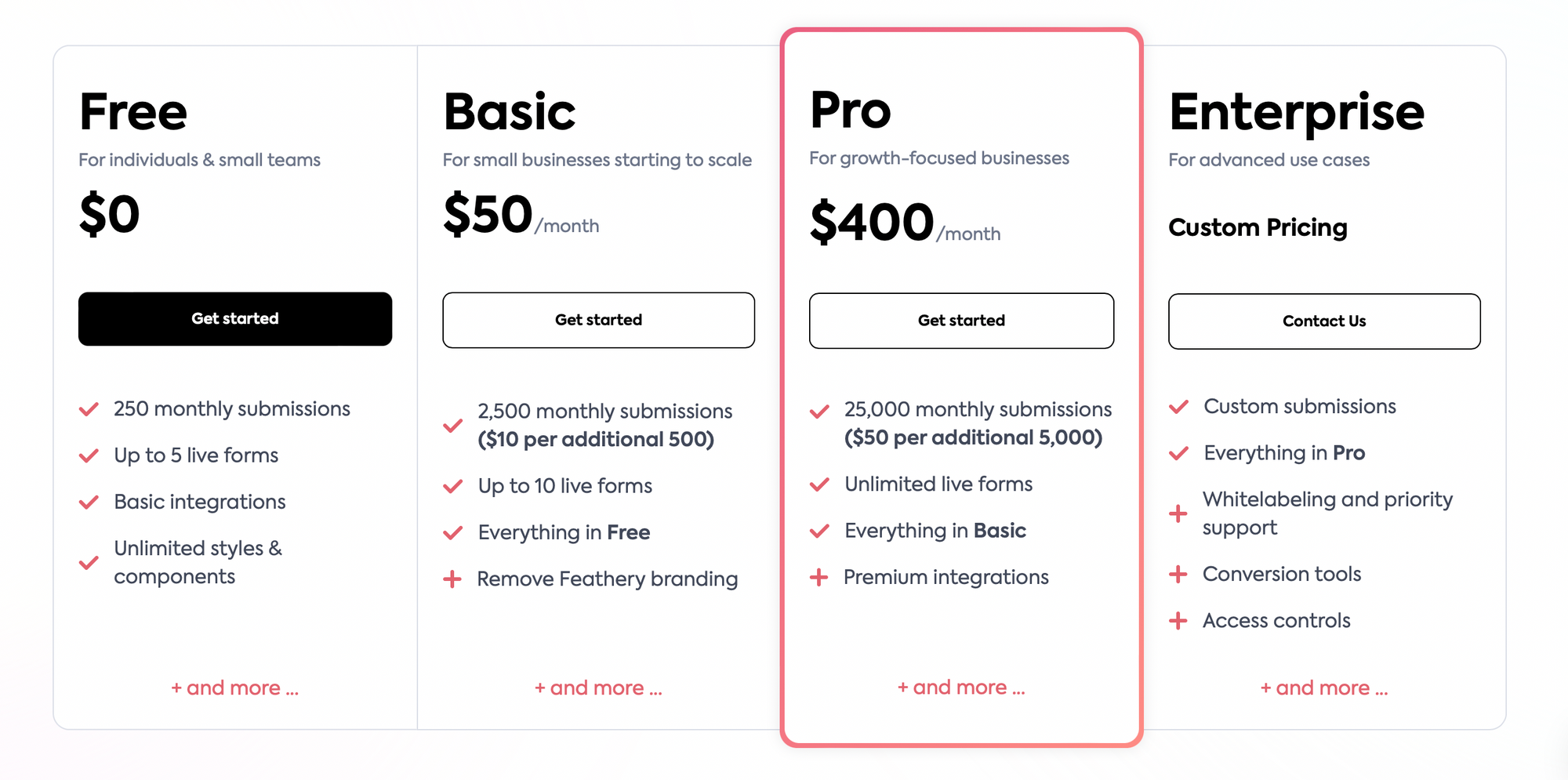Click checkmark beside Everything in Free
This screenshot has width=1568, height=780.
452,533
